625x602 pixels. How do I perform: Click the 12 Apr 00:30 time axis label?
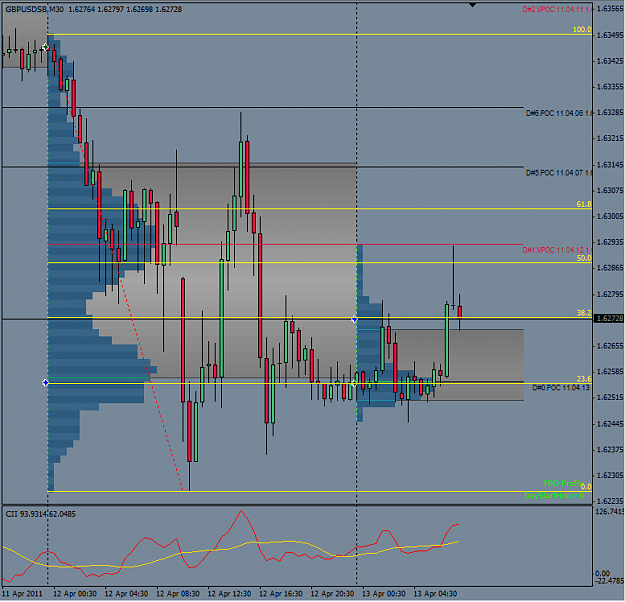(75, 594)
